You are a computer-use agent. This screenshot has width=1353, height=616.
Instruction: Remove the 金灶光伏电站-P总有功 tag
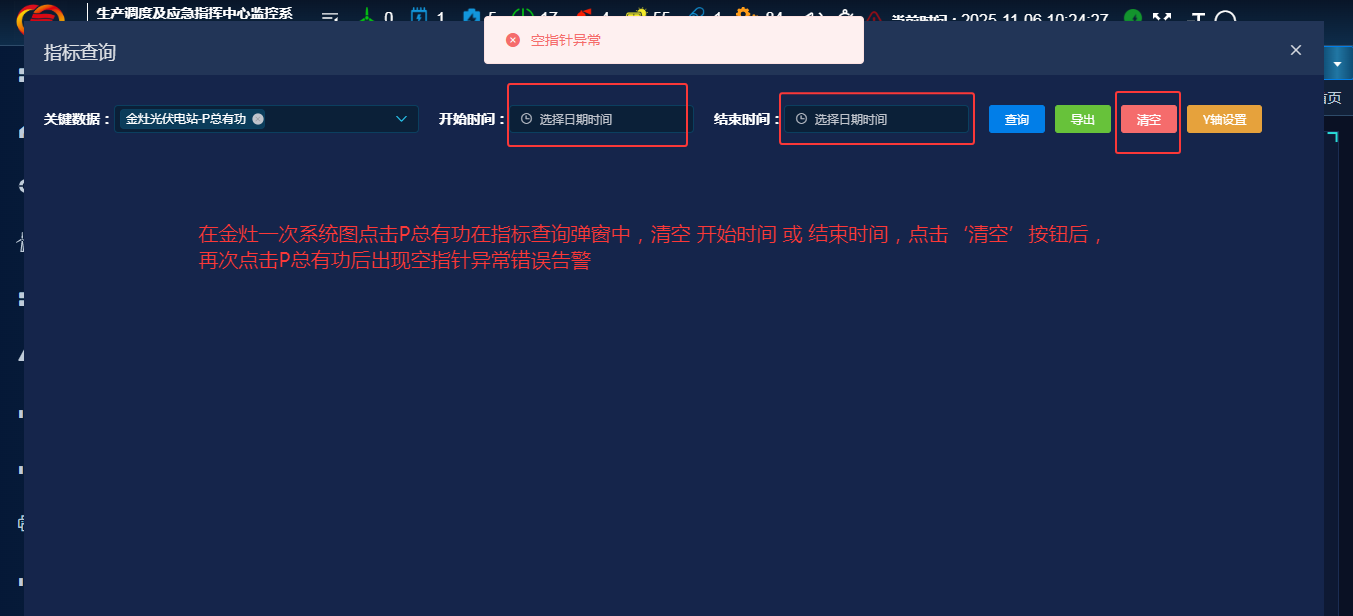click(258, 119)
